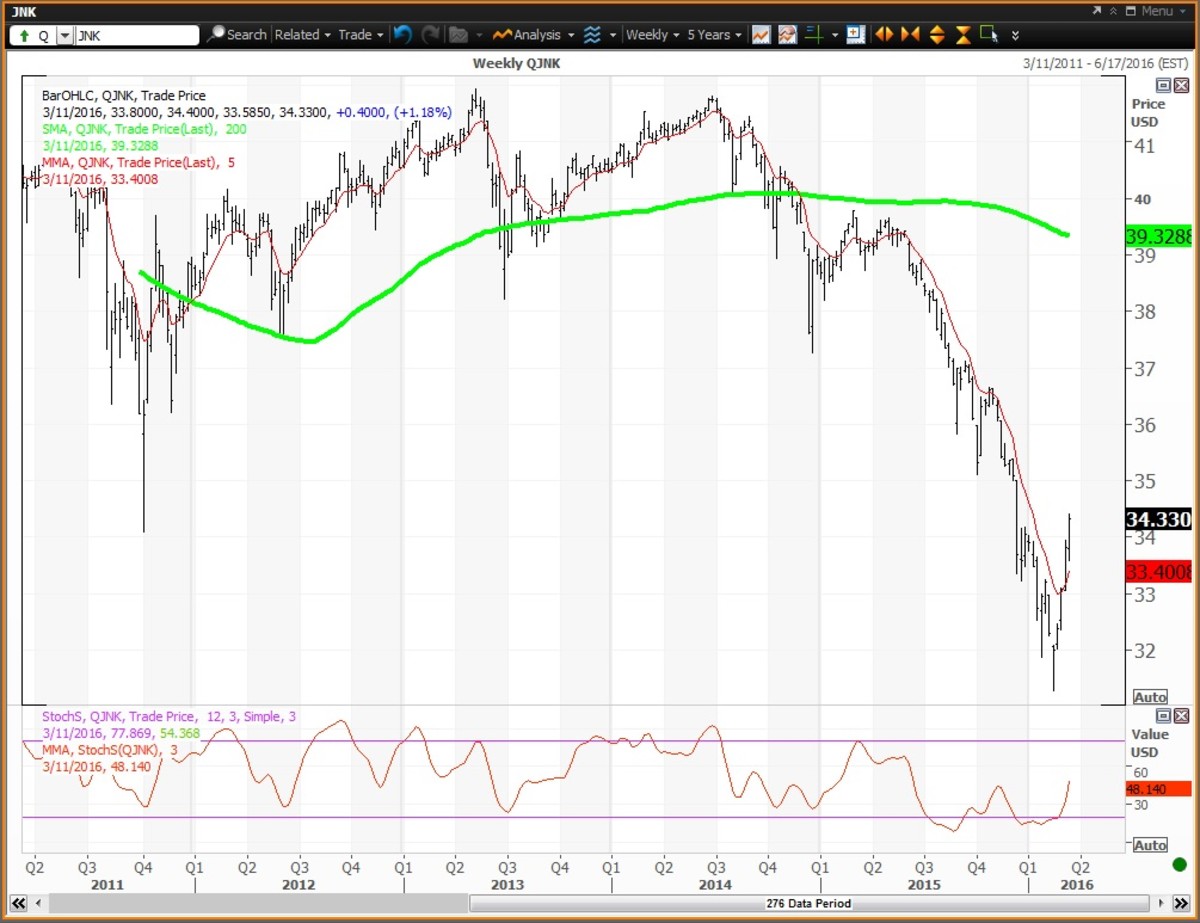1200x923 pixels.
Task: Click the JNK symbol input field
Action: [137, 35]
